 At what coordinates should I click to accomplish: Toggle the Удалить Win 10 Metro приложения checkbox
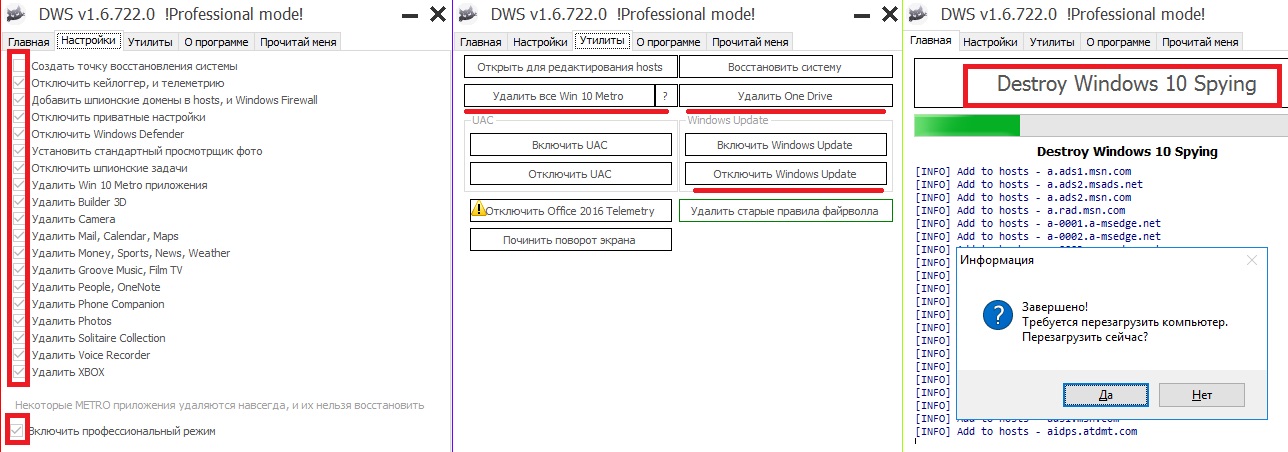click(19, 185)
